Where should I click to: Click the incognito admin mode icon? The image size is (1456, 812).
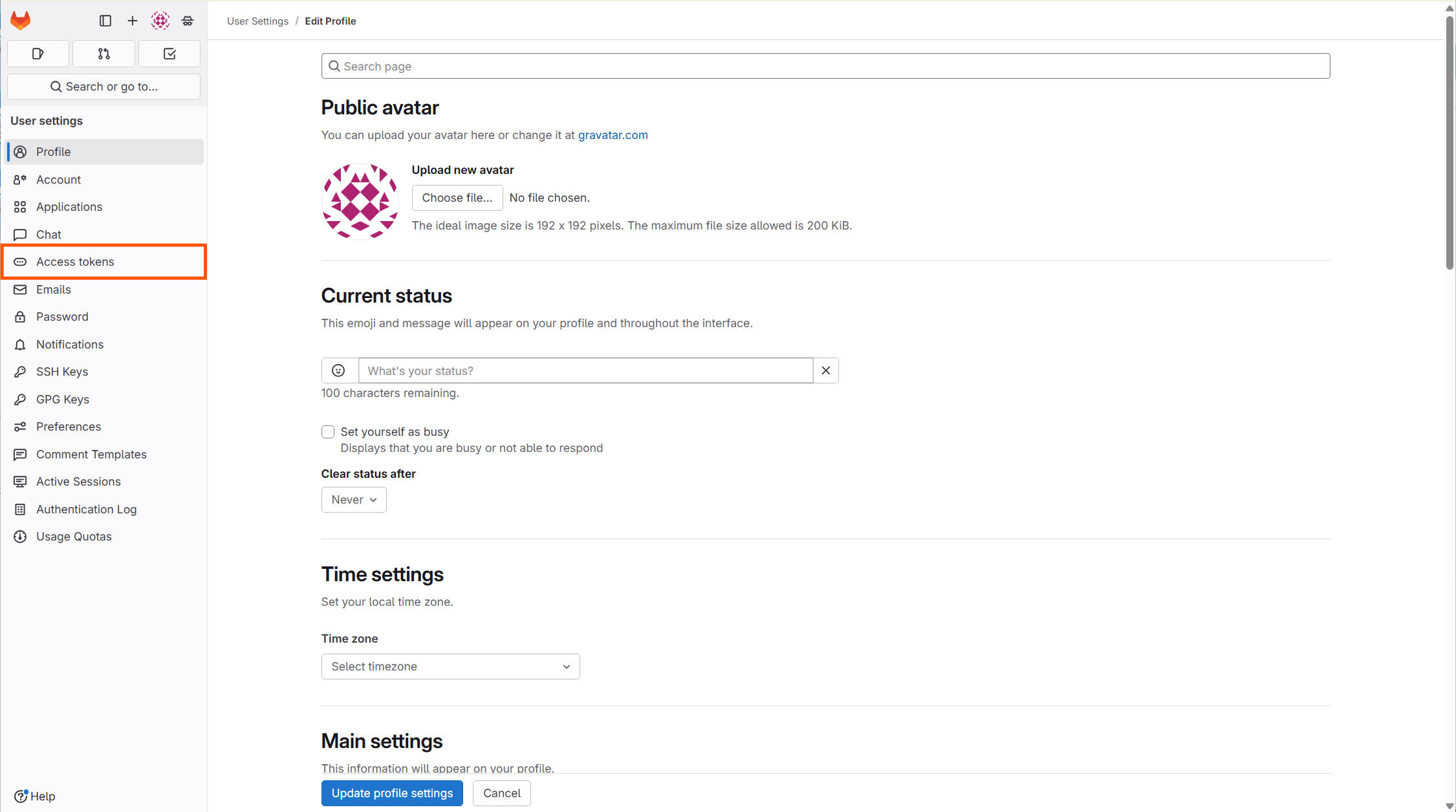point(188,21)
